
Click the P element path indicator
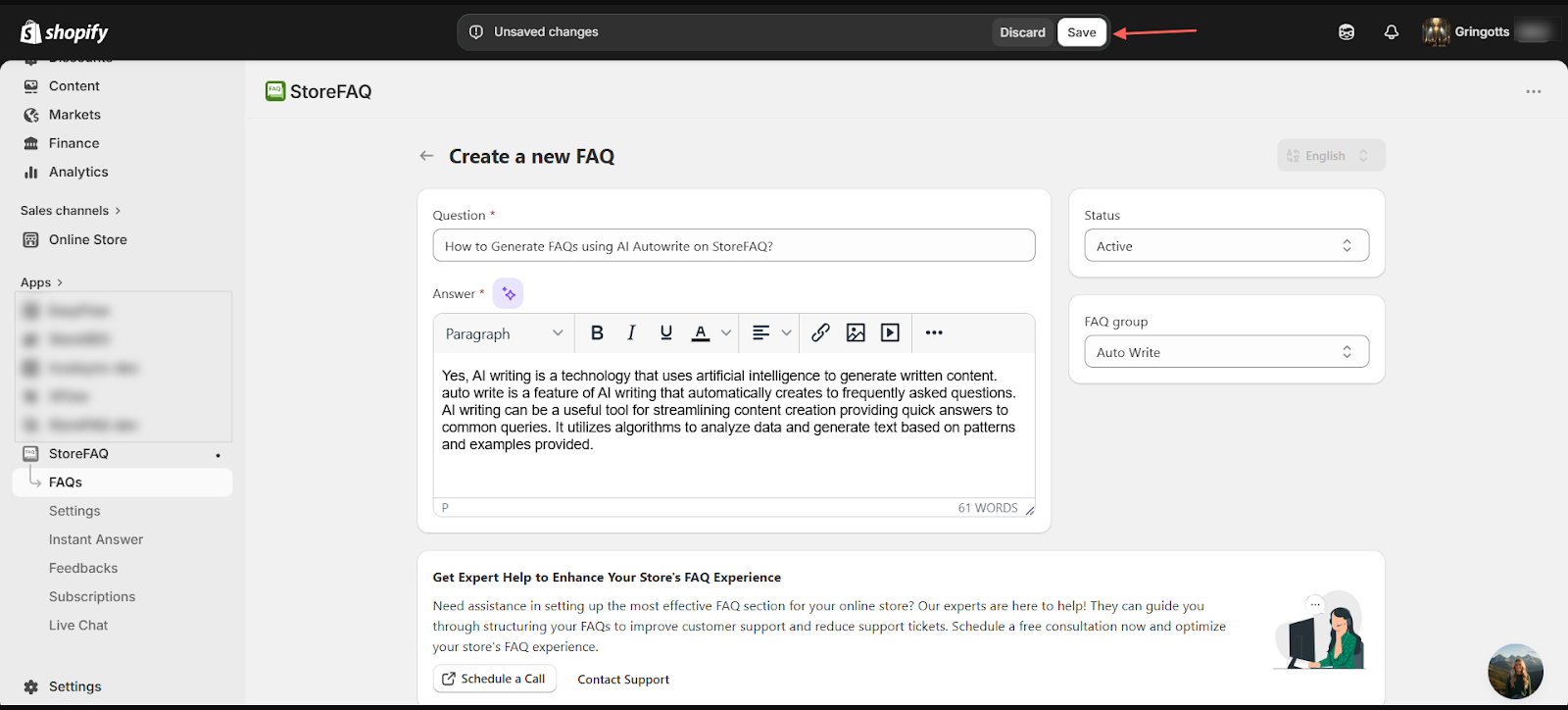[445, 508]
